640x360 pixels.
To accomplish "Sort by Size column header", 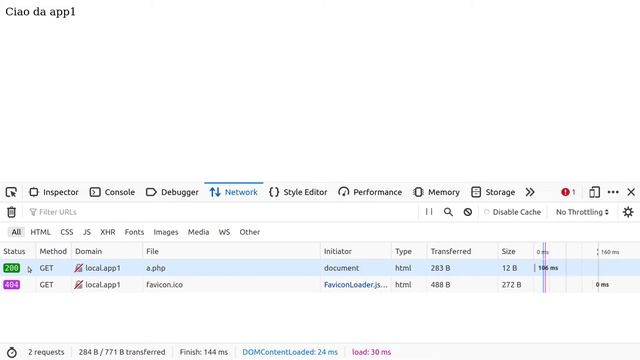I will tap(516, 251).
